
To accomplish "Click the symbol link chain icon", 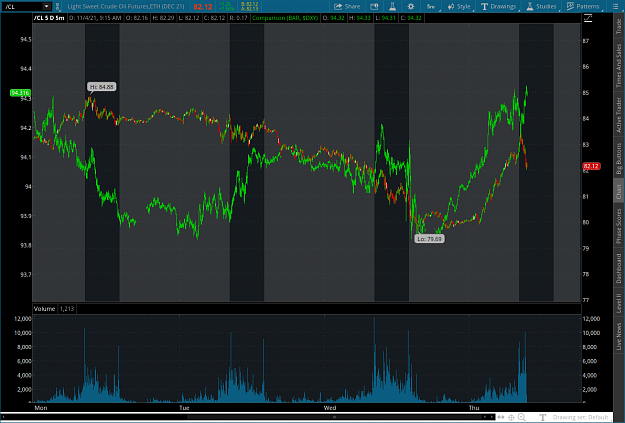I will pyautogui.click(x=57, y=6).
